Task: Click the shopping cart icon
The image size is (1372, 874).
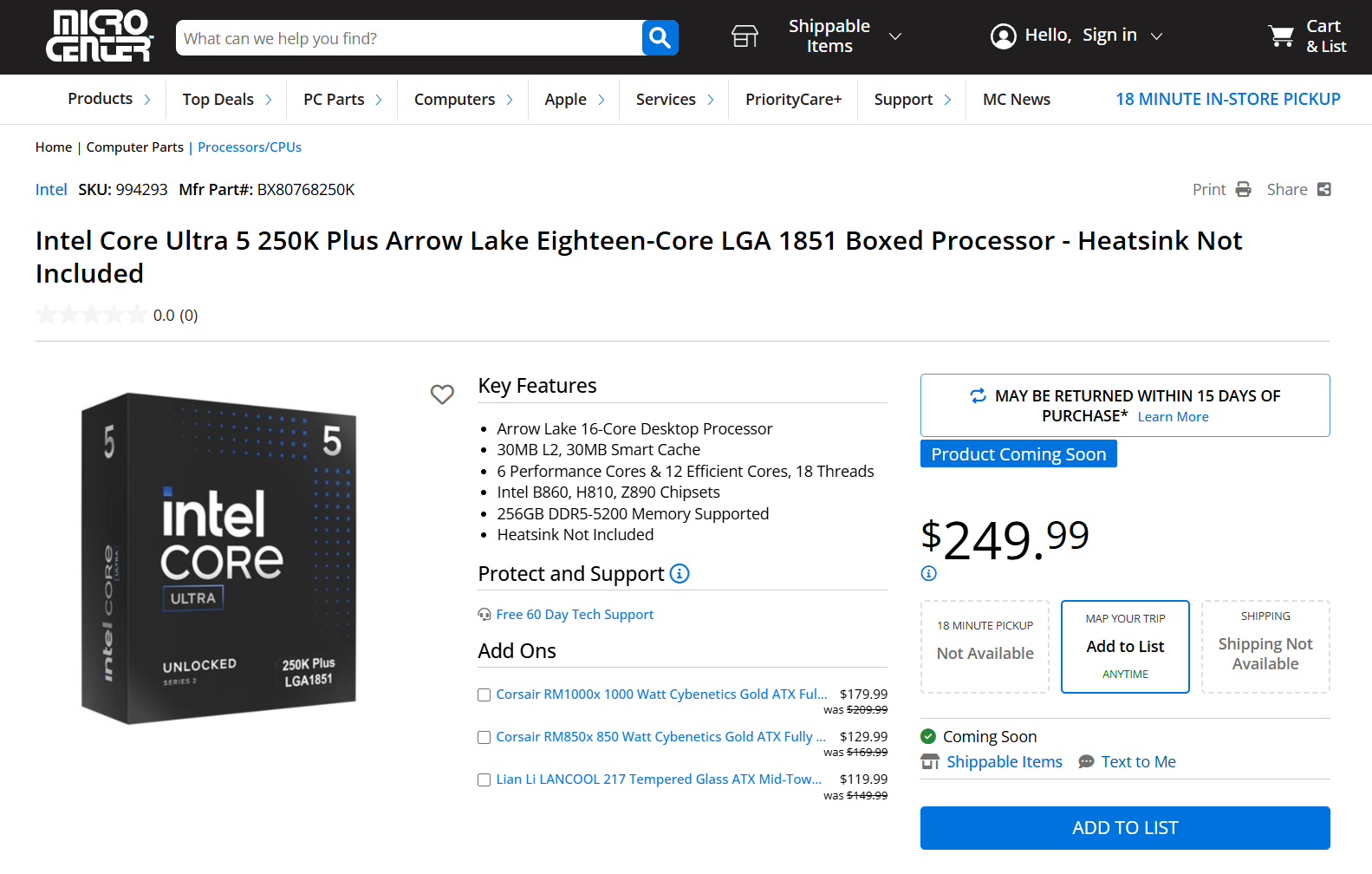Action: 1280,36
